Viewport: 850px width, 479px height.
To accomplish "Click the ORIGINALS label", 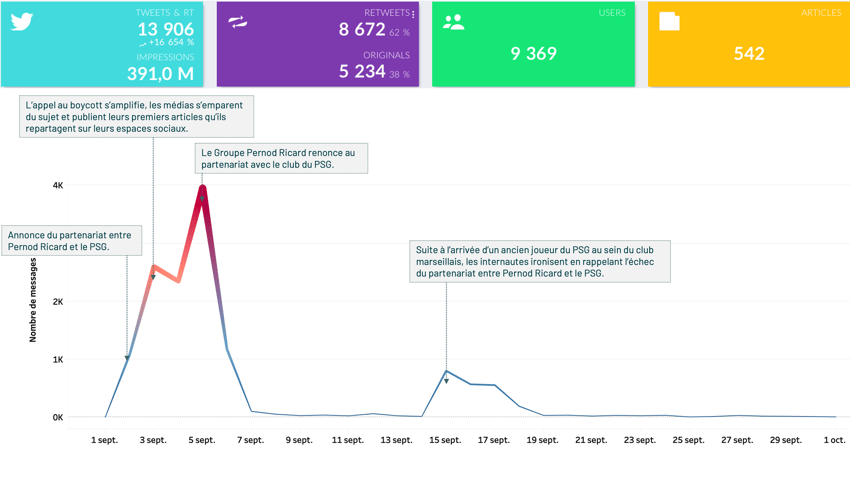I will coord(387,55).
